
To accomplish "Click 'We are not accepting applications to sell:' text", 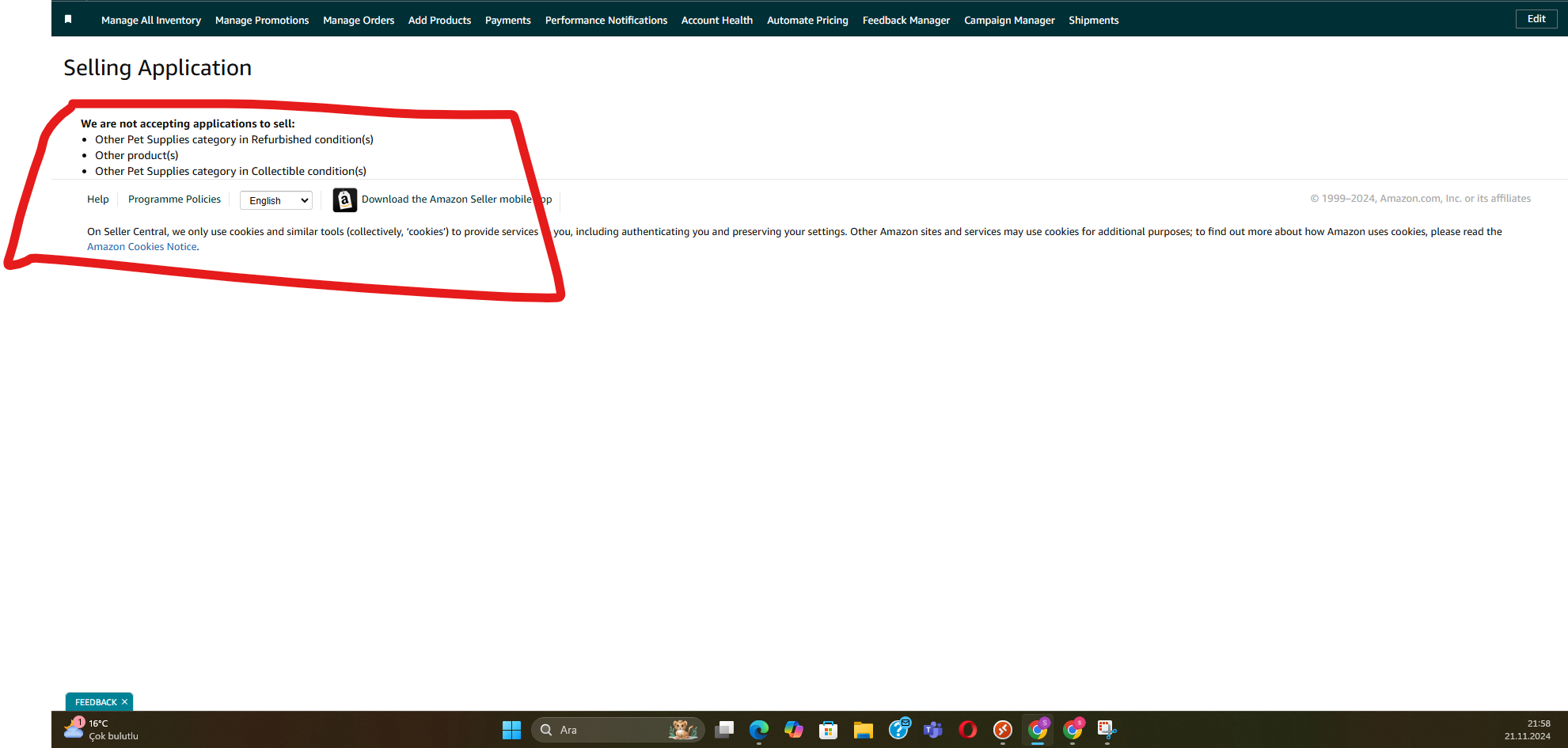I will coord(188,123).
